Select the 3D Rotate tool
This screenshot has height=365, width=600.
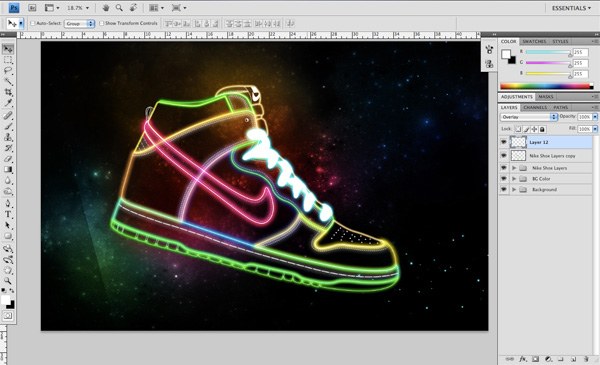(x=8, y=249)
